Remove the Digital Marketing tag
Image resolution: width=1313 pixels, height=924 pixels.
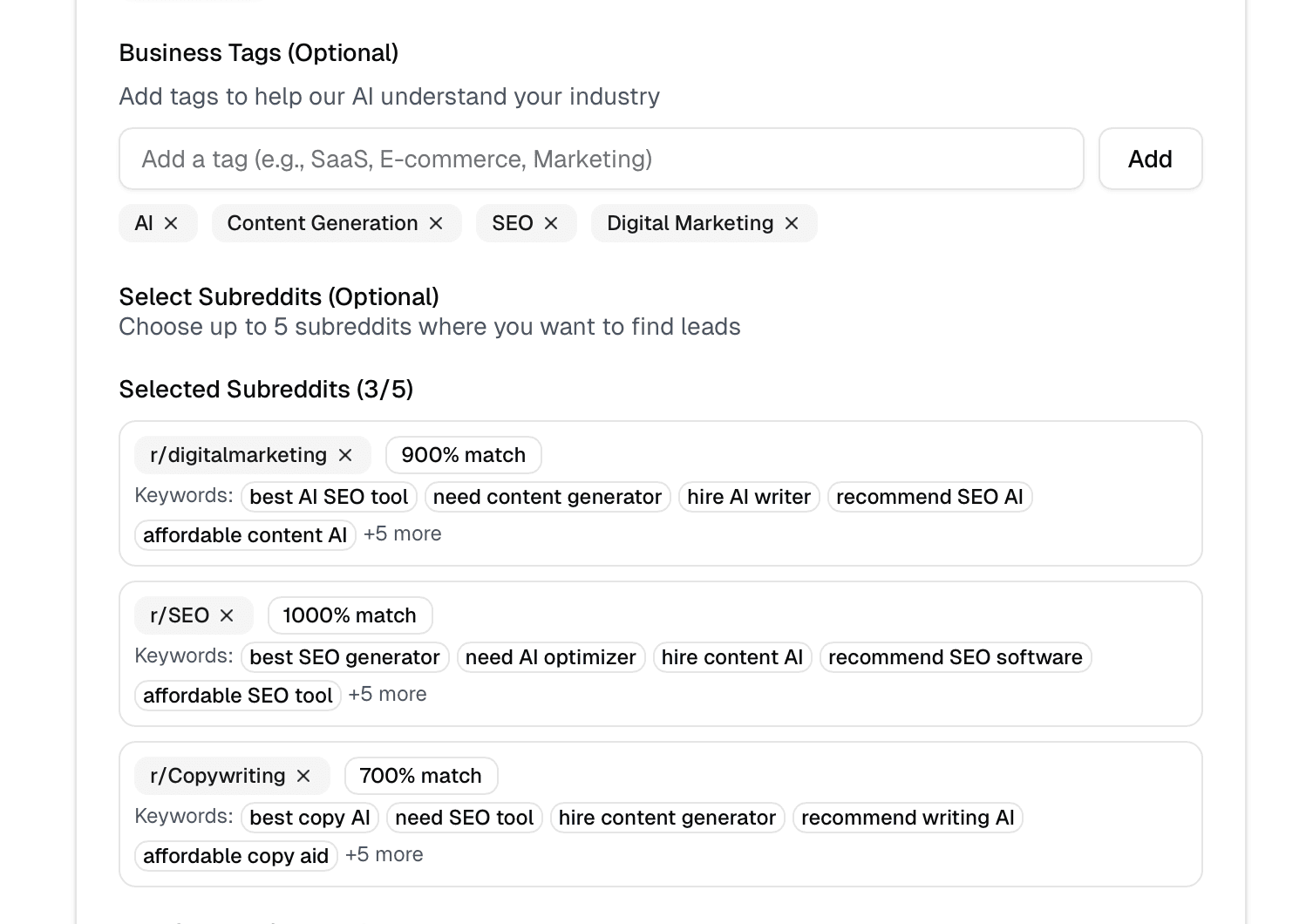790,223
